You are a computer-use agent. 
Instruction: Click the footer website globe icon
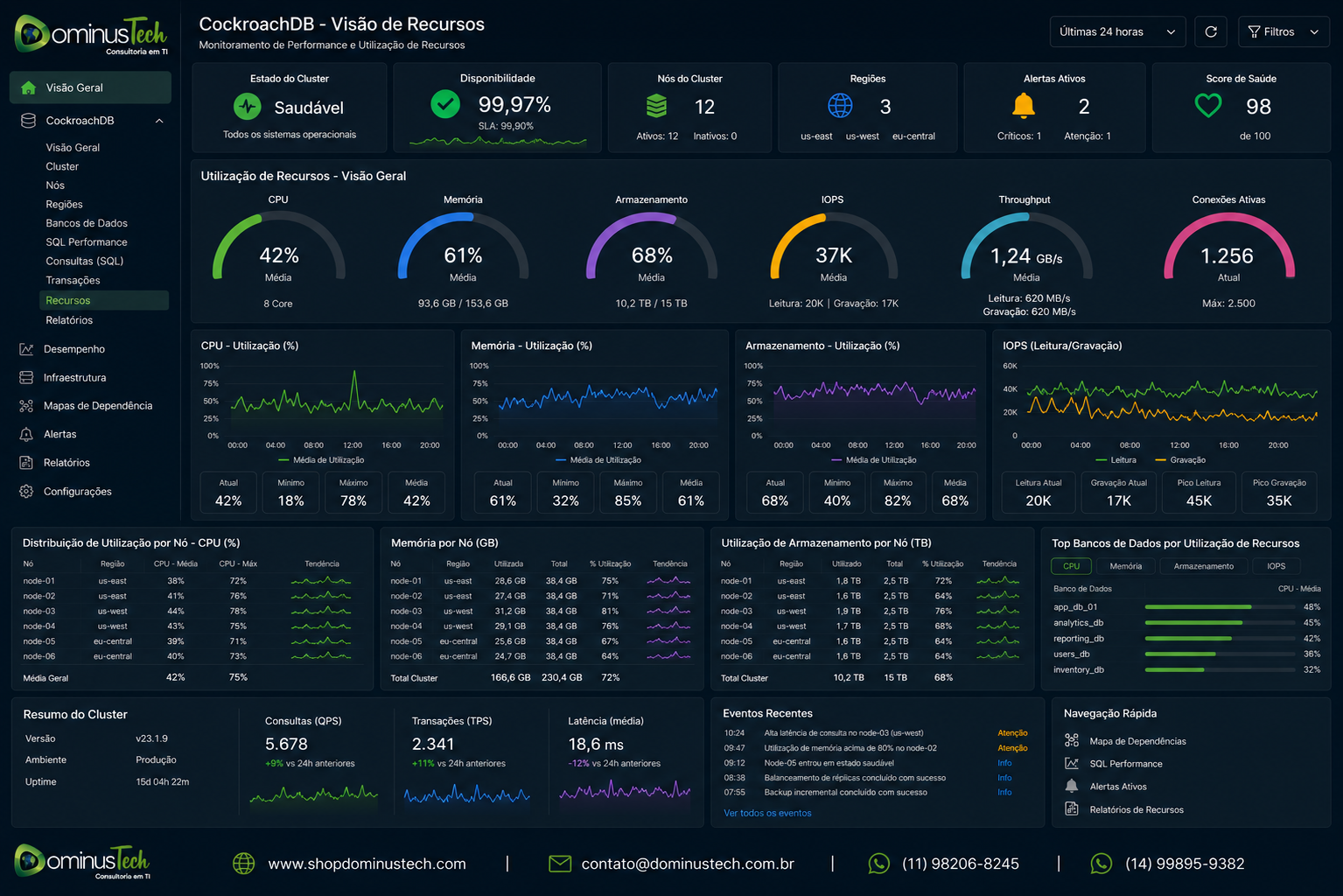tap(243, 864)
